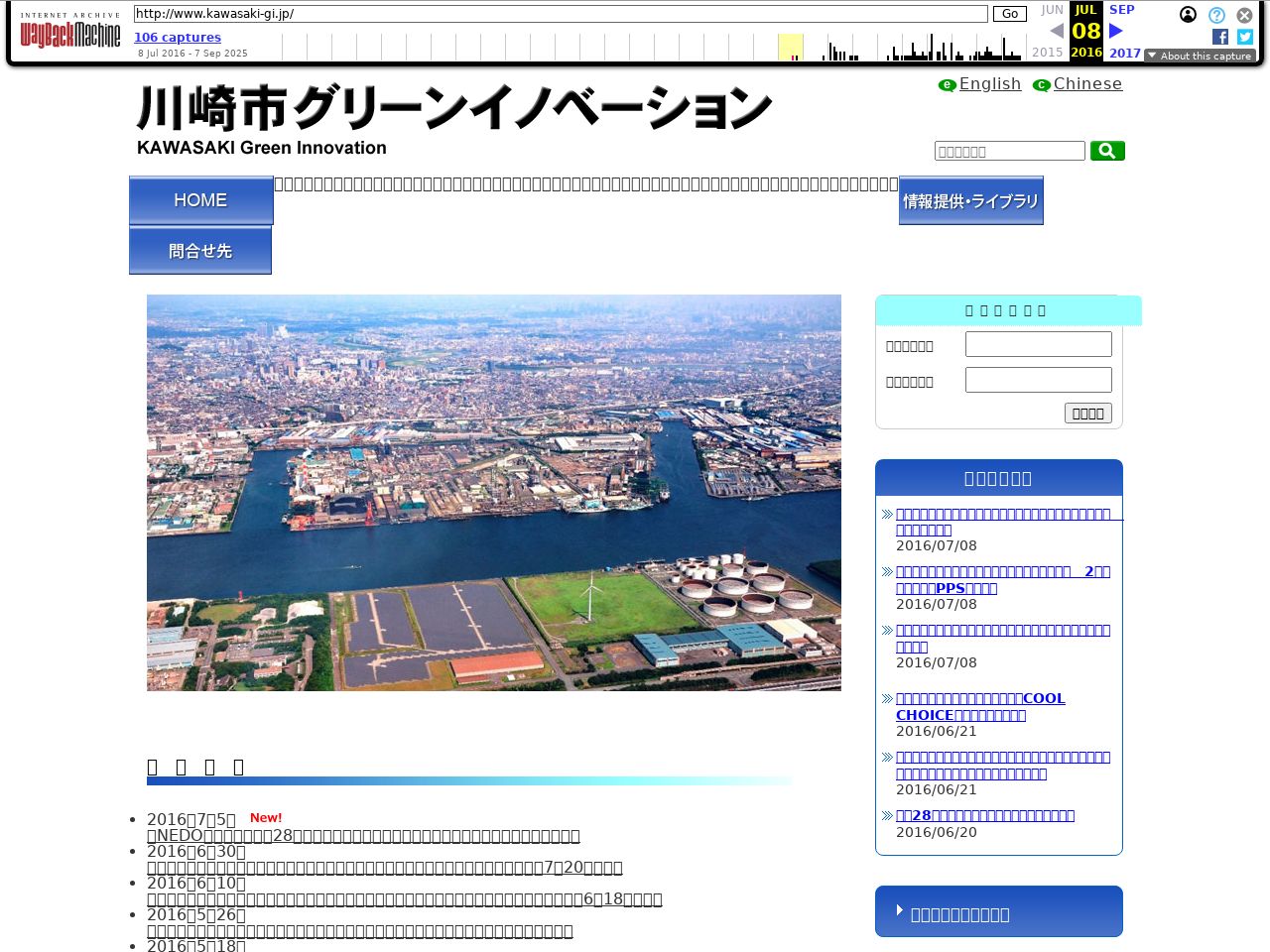Expand the blue panel with arrow marker
Viewport: 1270px width, 952px height.
tap(998, 912)
